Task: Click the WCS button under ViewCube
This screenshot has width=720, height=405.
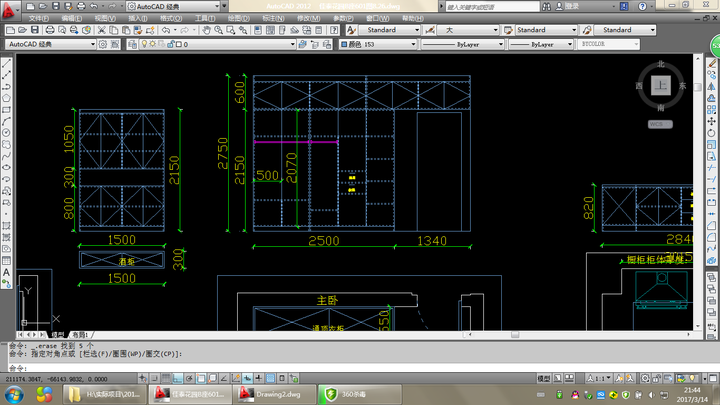Action: 660,124
